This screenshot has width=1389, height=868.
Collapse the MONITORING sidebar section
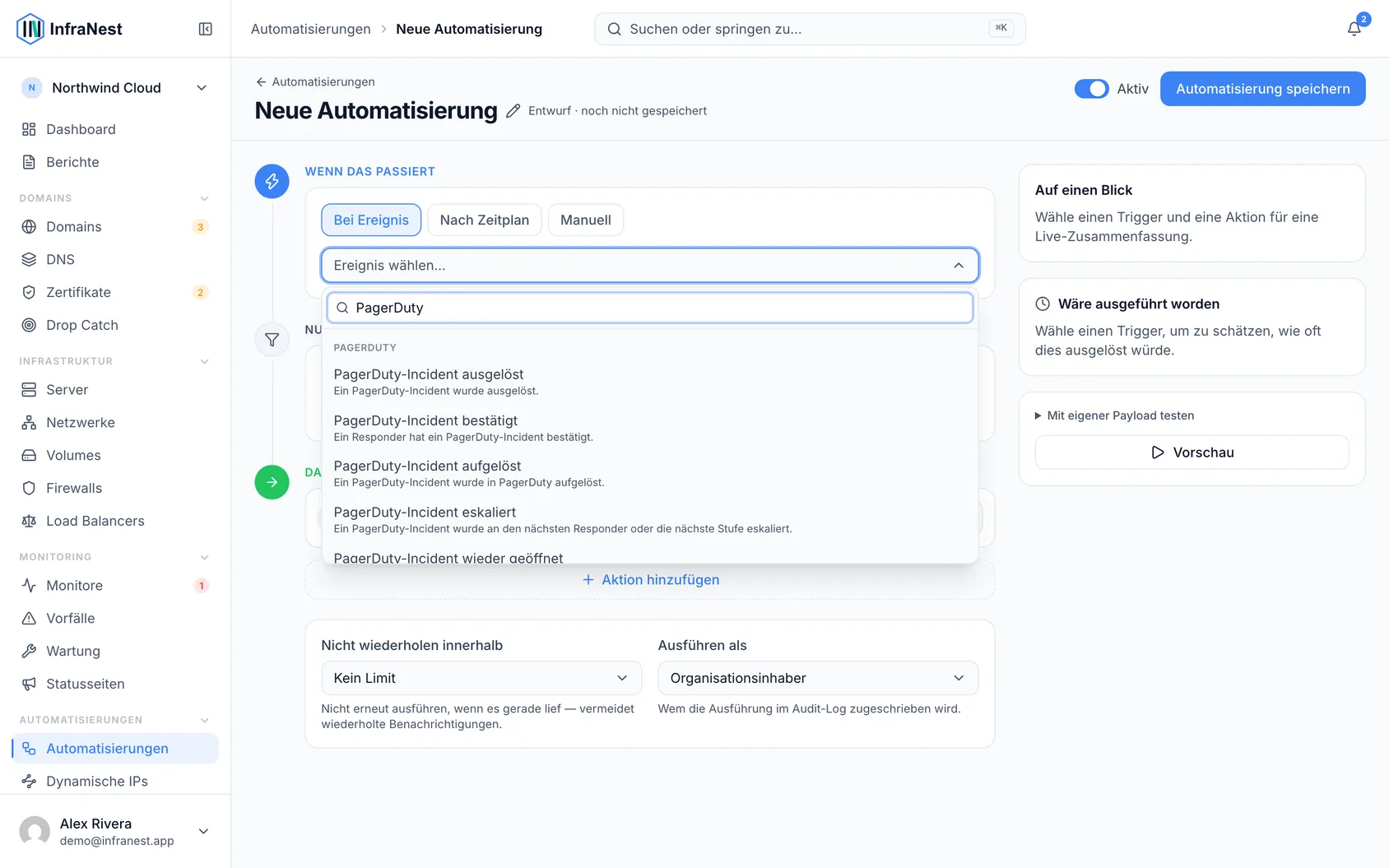(205, 557)
